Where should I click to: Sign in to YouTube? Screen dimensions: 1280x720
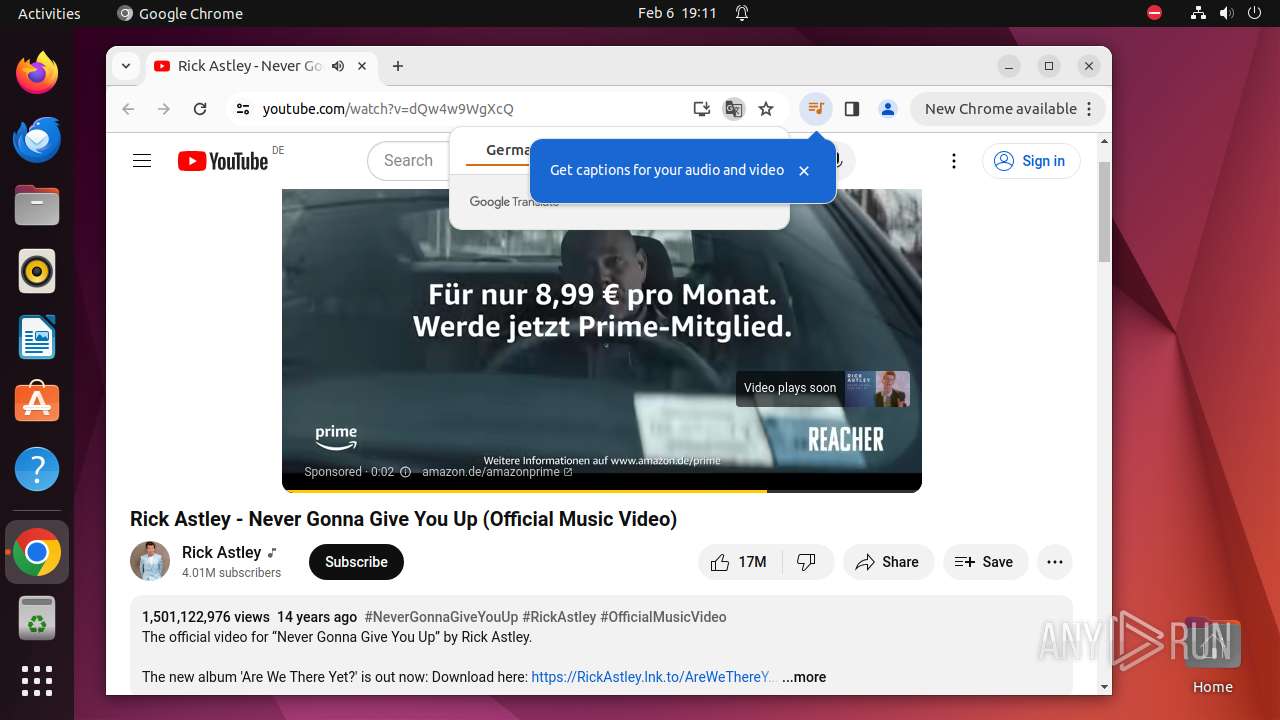coord(1031,161)
